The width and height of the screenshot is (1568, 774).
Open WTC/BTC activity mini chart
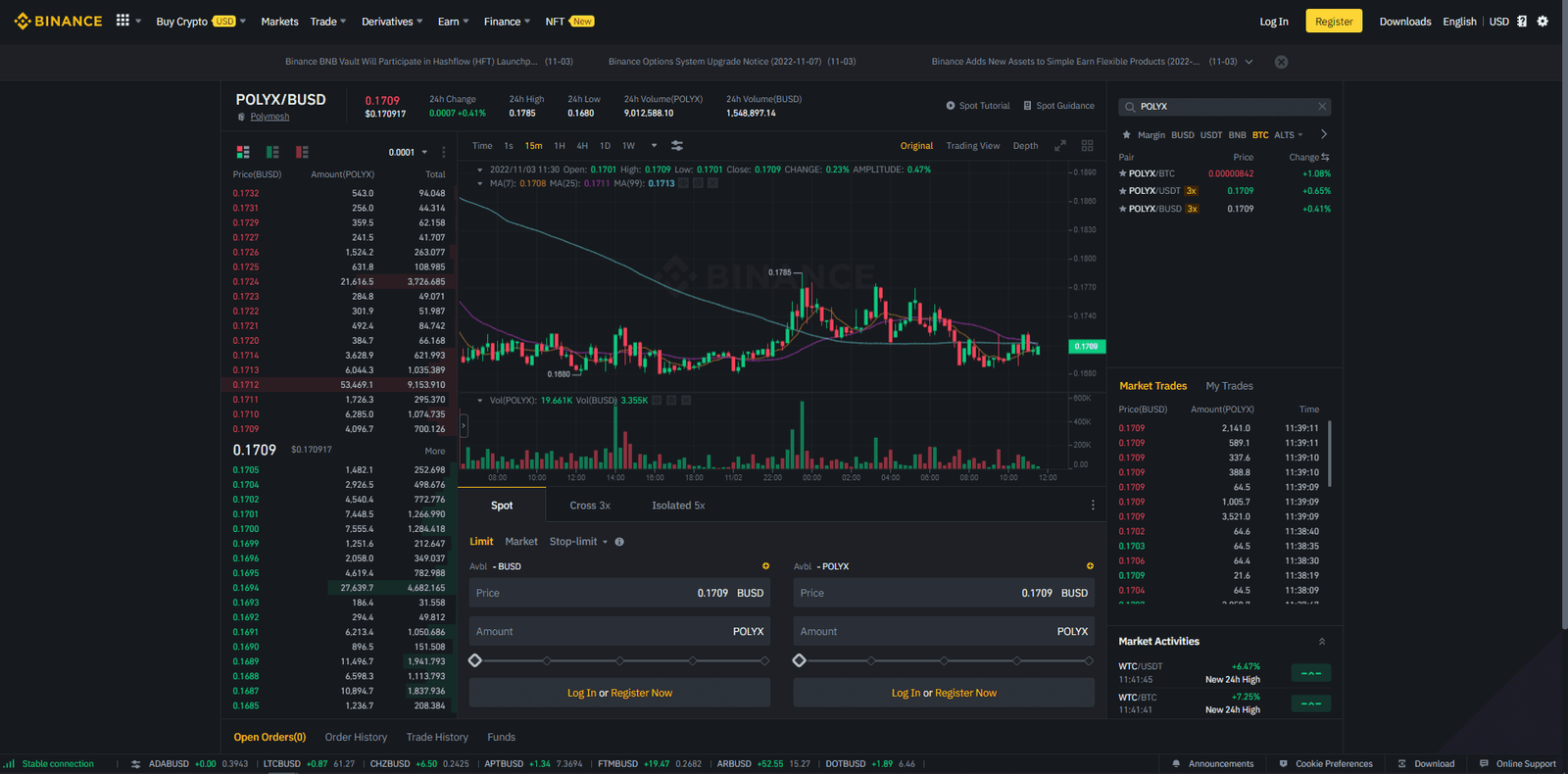coord(1311,703)
